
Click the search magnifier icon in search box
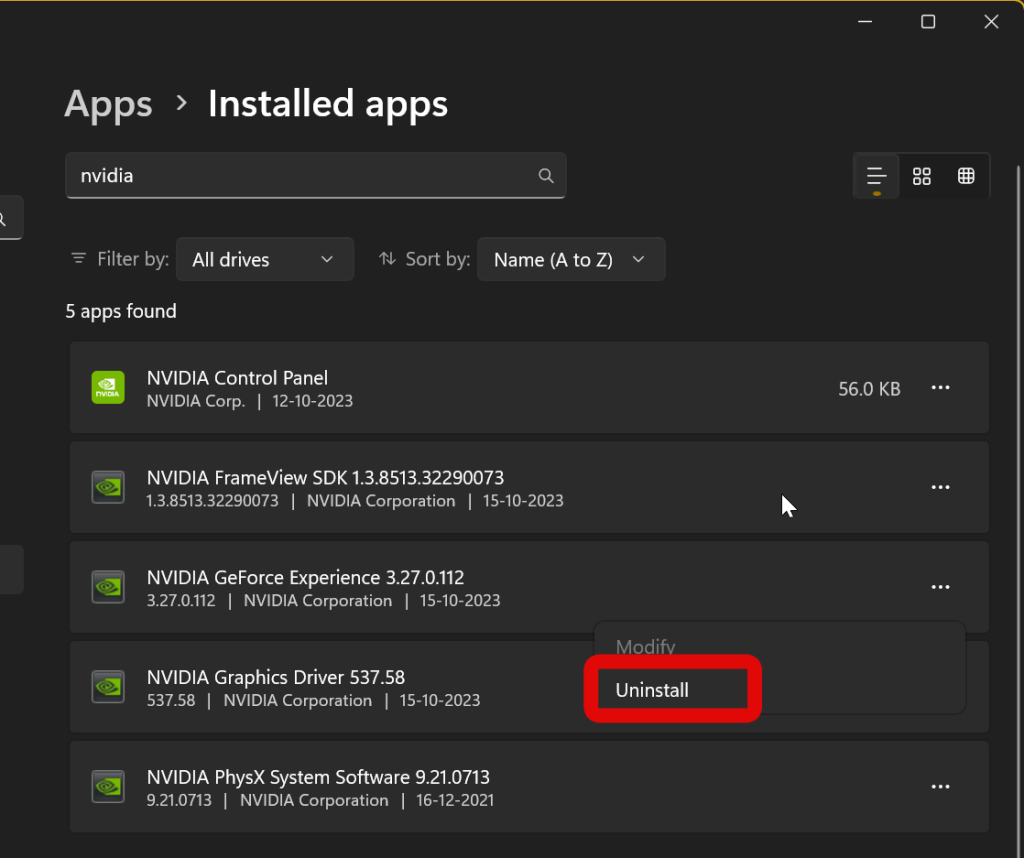click(x=546, y=176)
